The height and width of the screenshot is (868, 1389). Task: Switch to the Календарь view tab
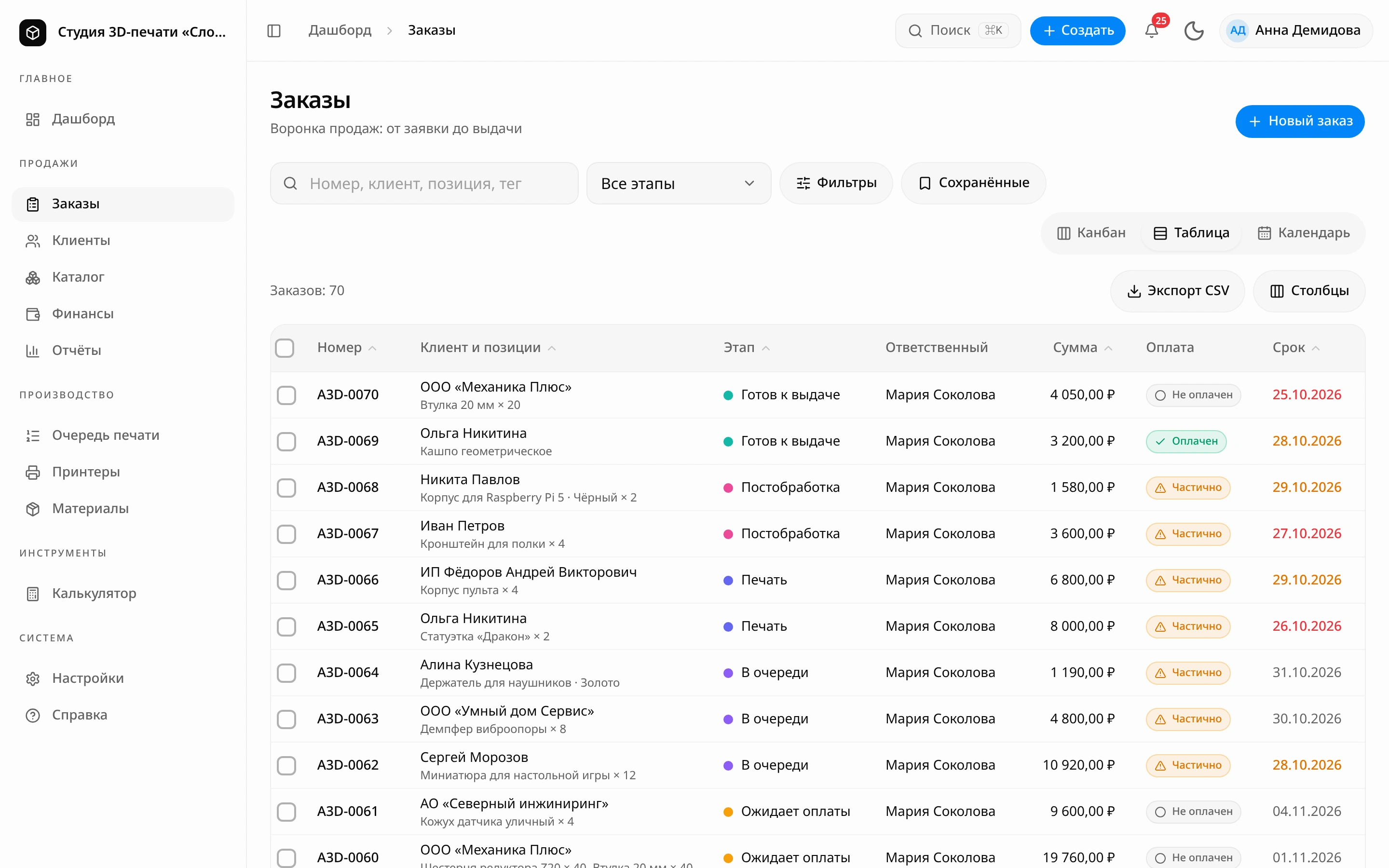(x=1304, y=233)
